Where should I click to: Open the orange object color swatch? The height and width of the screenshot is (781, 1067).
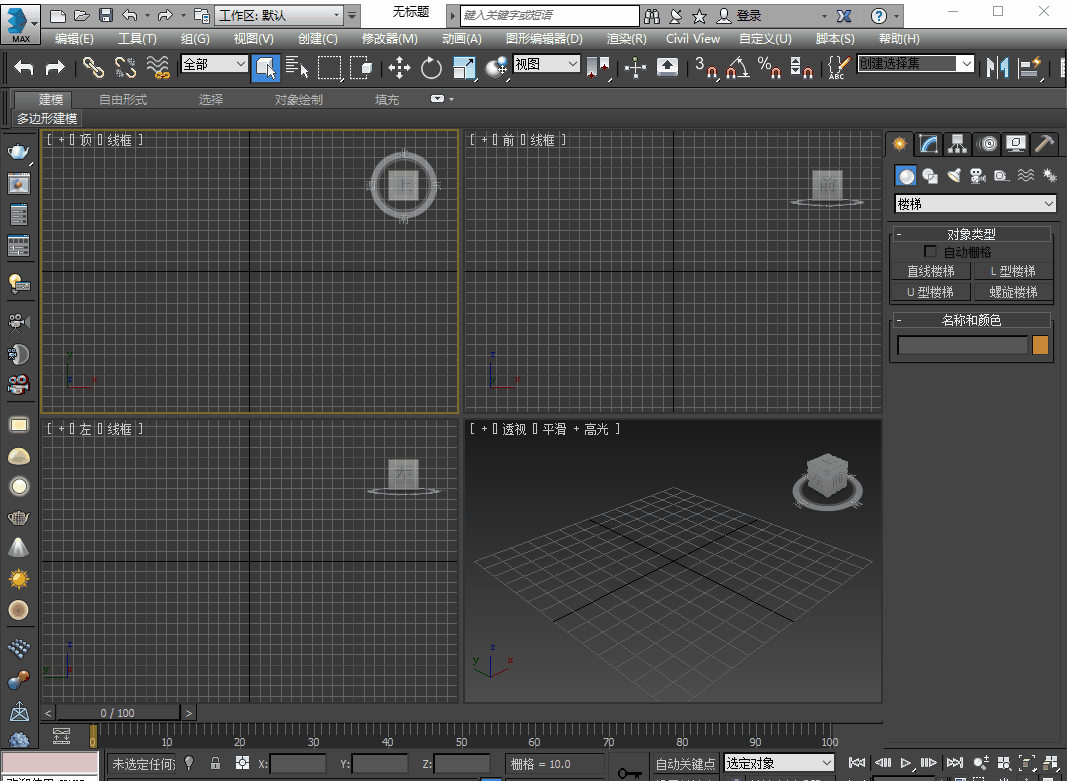[x=1040, y=345]
